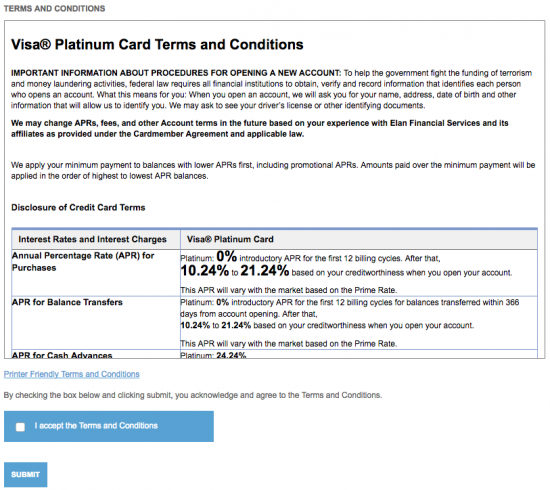
Task: Click the 'IMPORTANT INFORMATION ABOUT PROCEDURES' bold text
Action: [176, 73]
